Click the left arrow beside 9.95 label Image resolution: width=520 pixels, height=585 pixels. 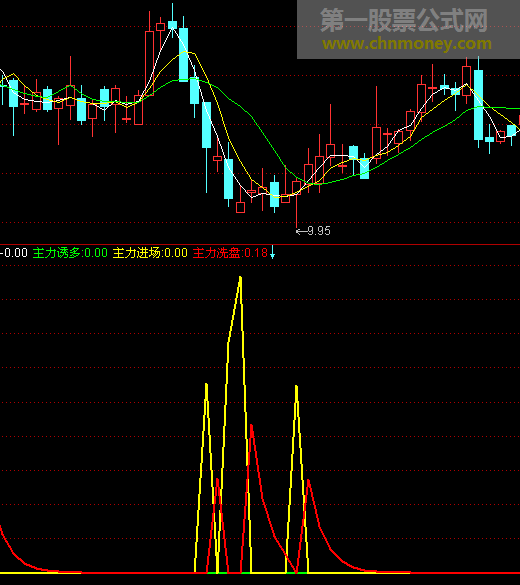click(301, 232)
